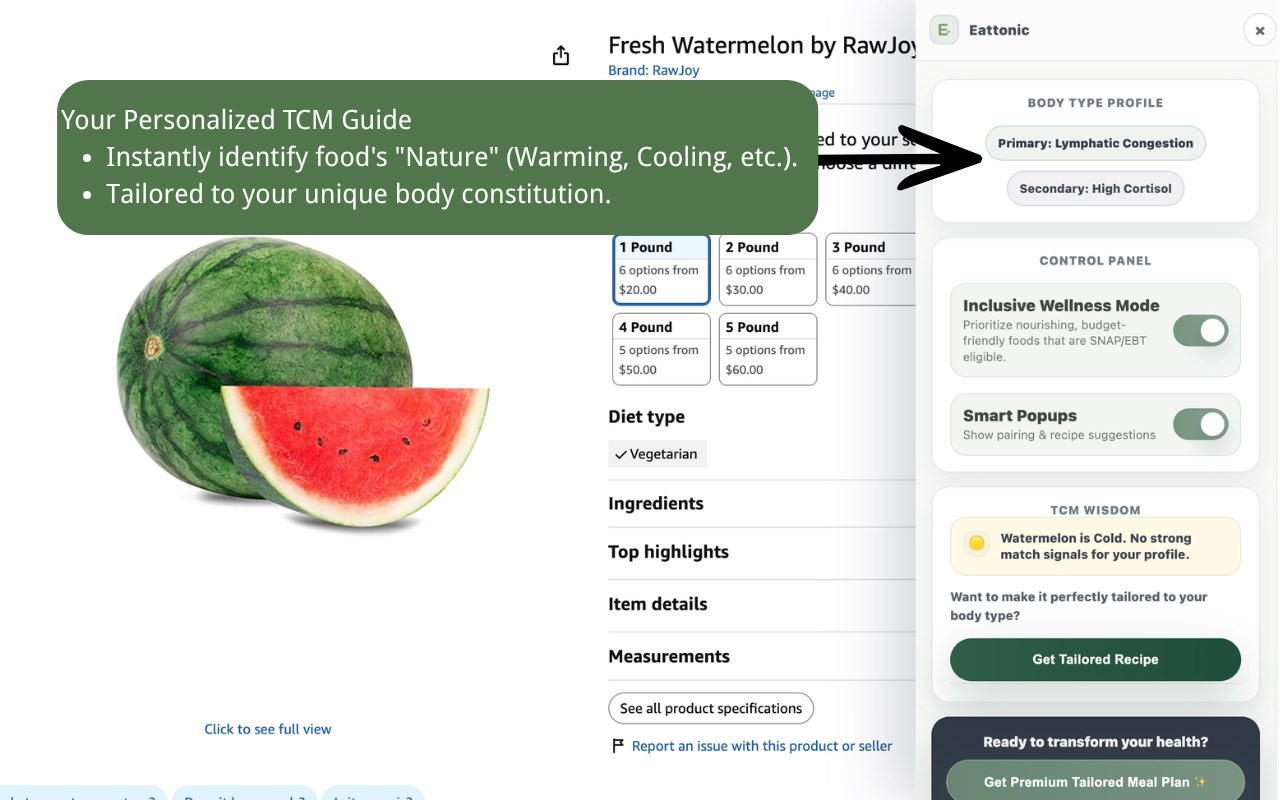1280x800 pixels.
Task: Expand the Ingredients section
Action: pos(656,503)
